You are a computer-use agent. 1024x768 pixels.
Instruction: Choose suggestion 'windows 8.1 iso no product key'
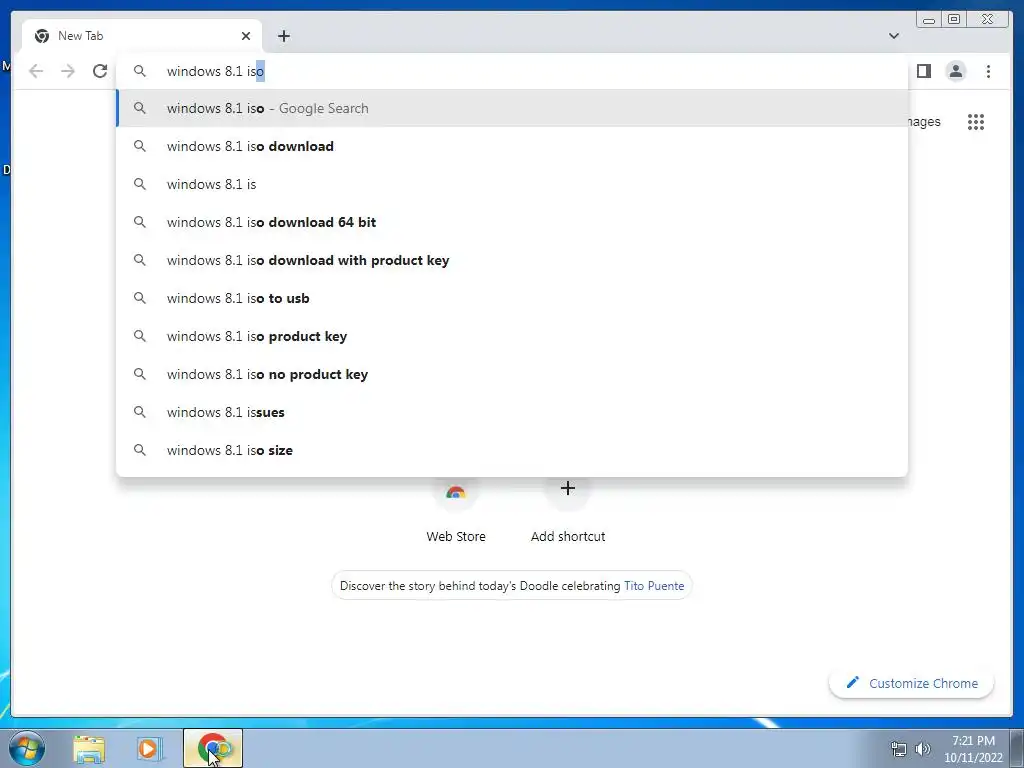point(512,374)
